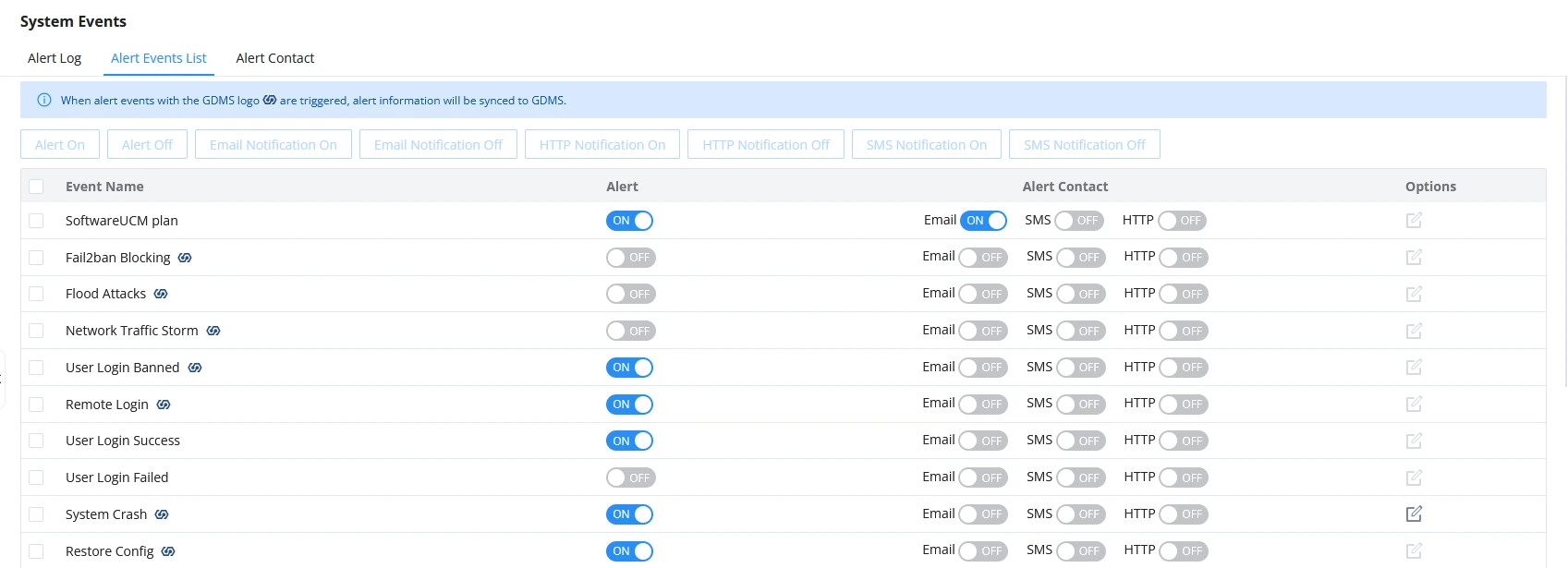Click GDMS logo next to System Crash
This screenshot has height=568, width=1568.
click(162, 514)
